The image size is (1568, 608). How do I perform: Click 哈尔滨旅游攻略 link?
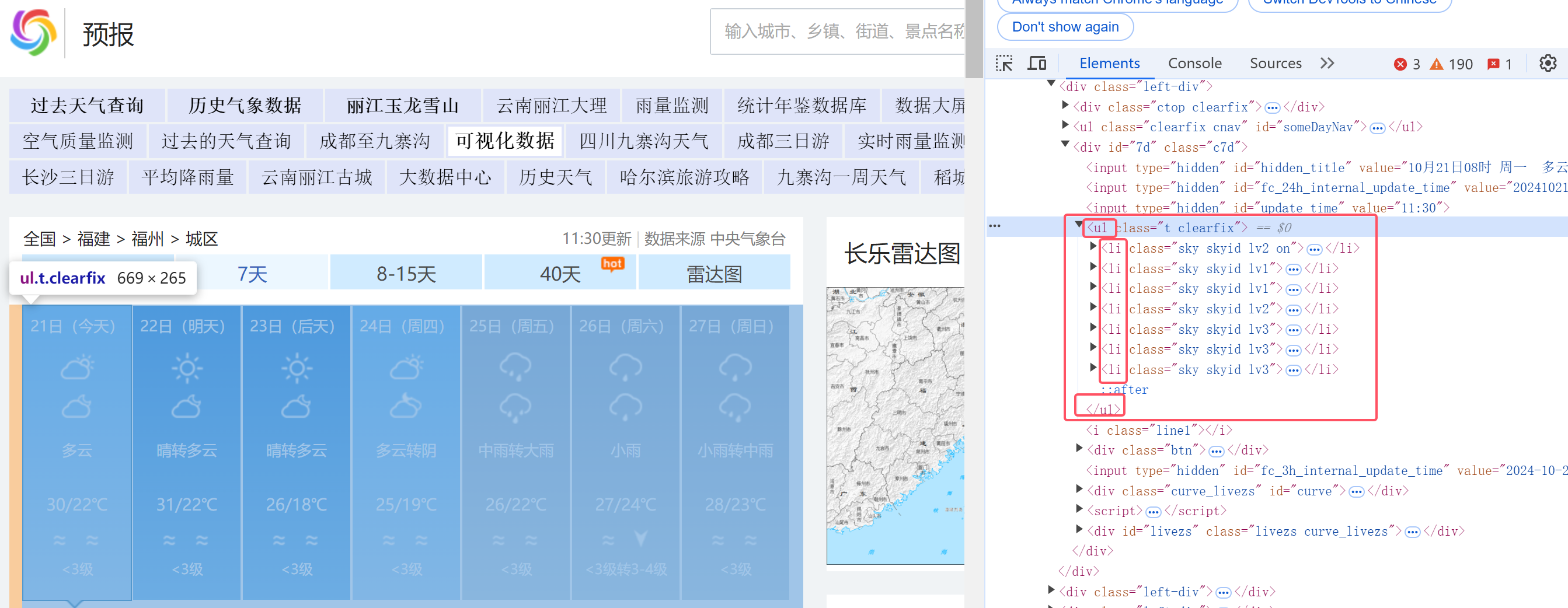(x=684, y=177)
